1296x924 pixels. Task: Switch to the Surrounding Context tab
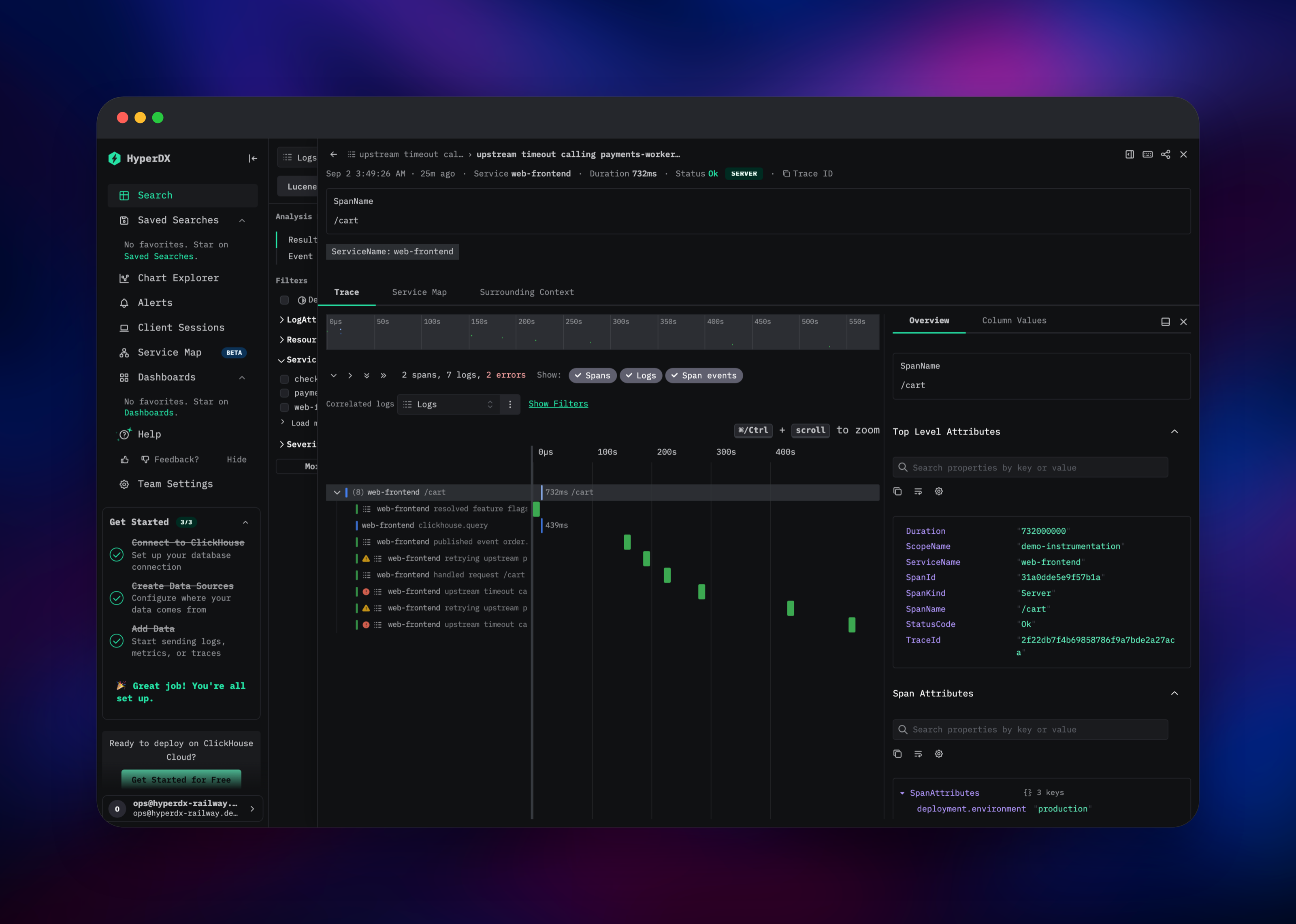point(527,292)
